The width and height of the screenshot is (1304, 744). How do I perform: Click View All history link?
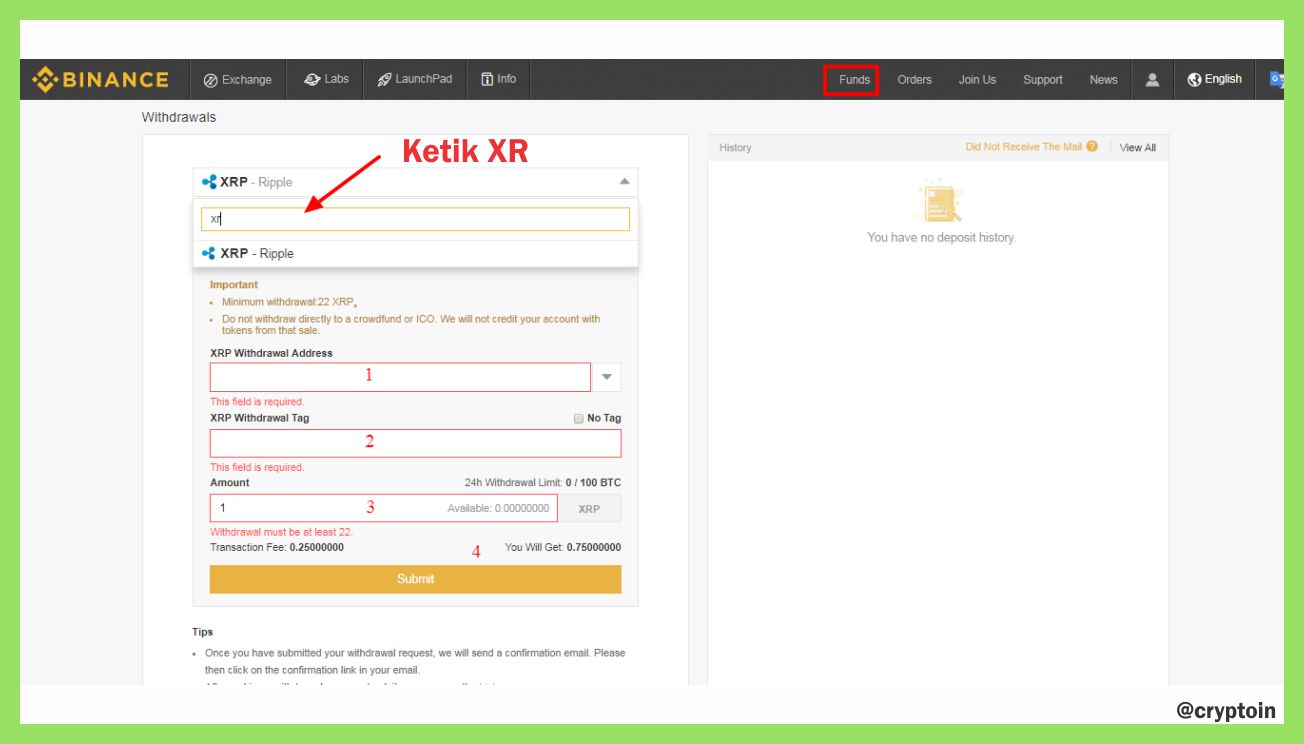(x=1137, y=147)
